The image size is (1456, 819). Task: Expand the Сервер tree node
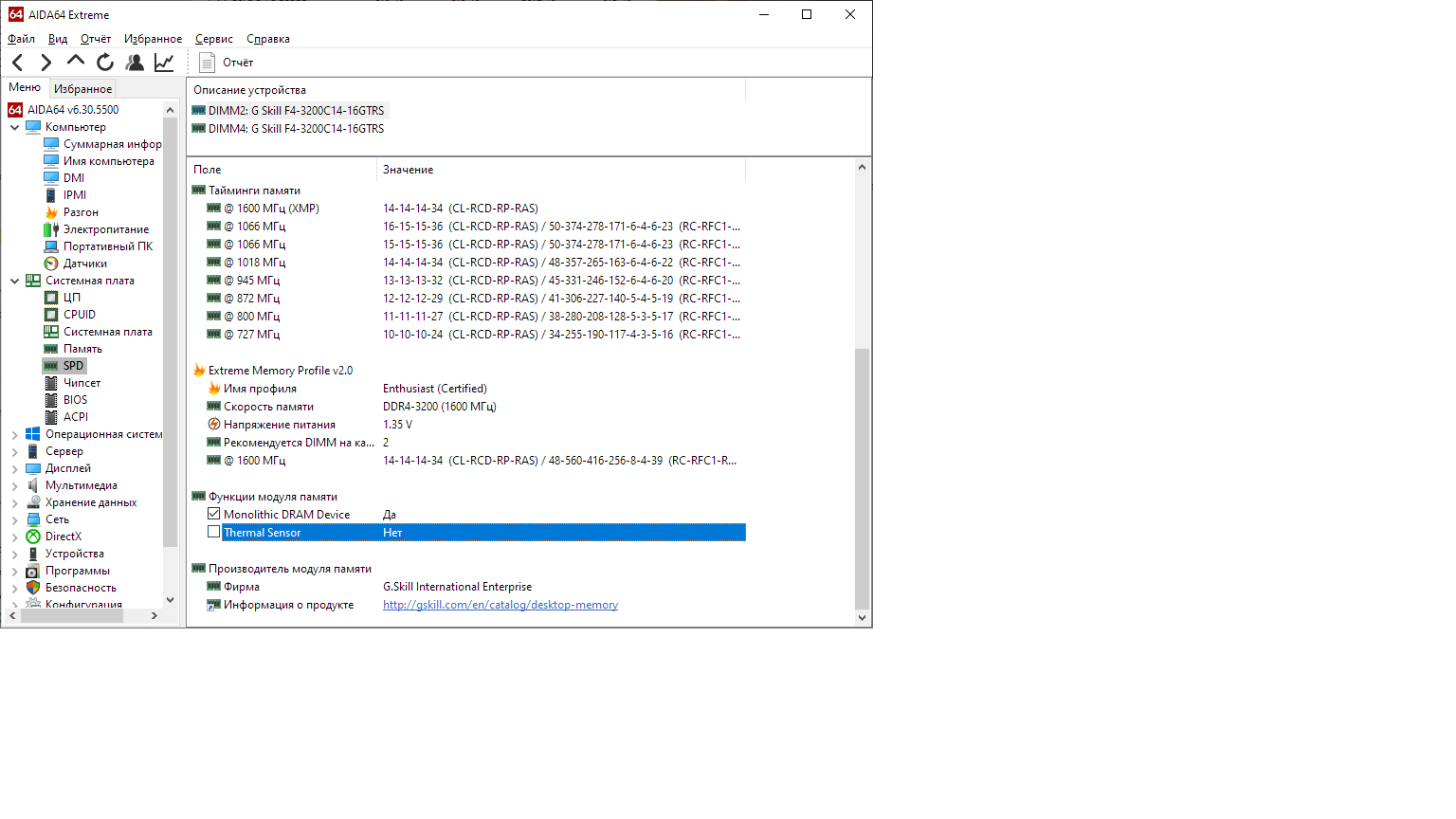(14, 451)
